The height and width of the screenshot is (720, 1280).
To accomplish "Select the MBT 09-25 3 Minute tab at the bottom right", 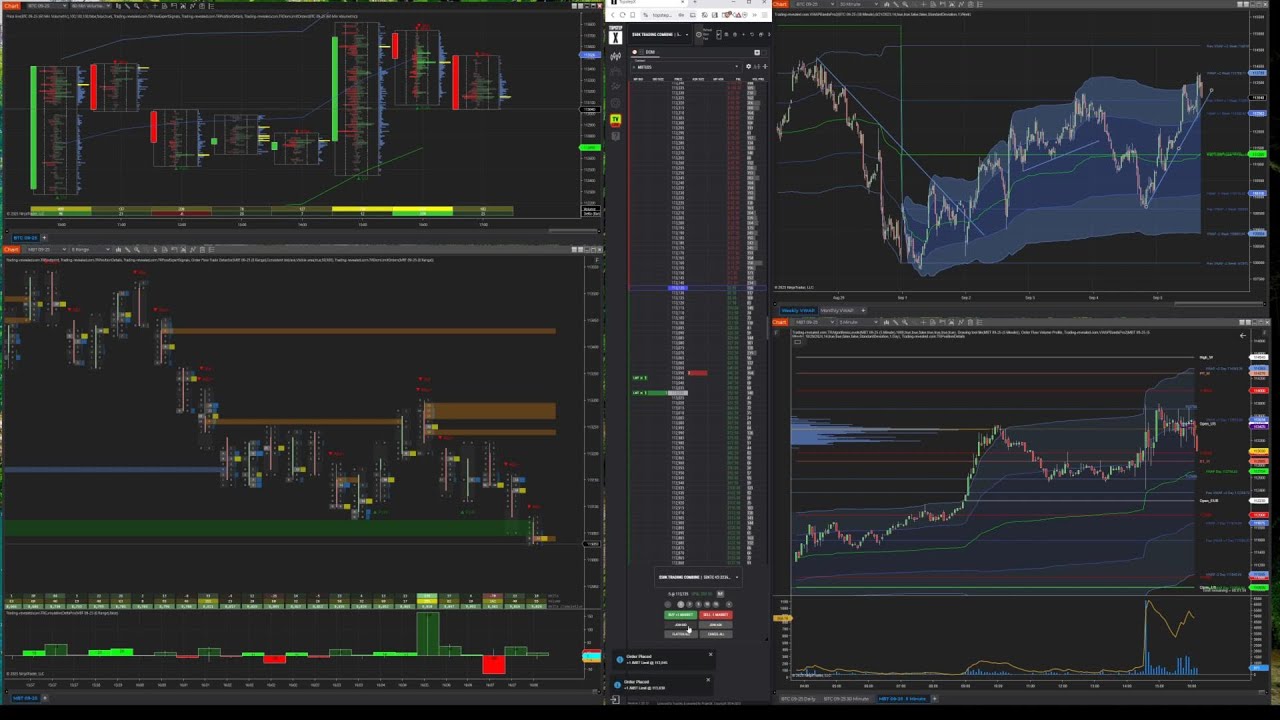I will click(903, 698).
